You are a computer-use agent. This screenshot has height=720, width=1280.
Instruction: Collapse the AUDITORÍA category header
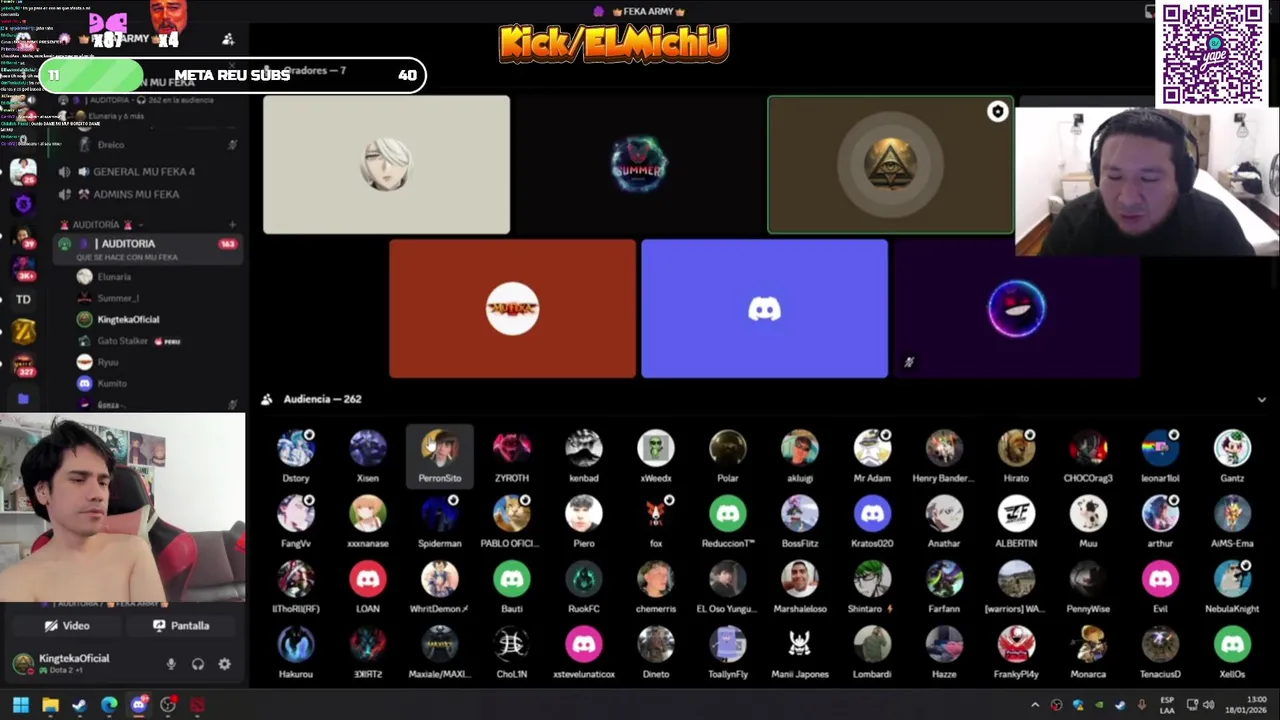tap(101, 225)
